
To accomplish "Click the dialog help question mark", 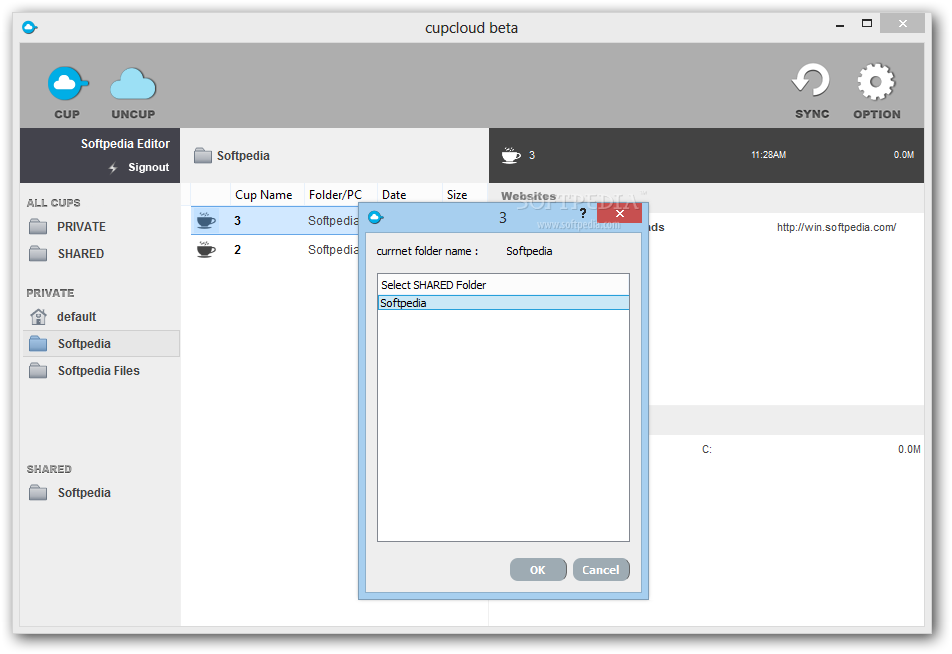I will [x=583, y=213].
